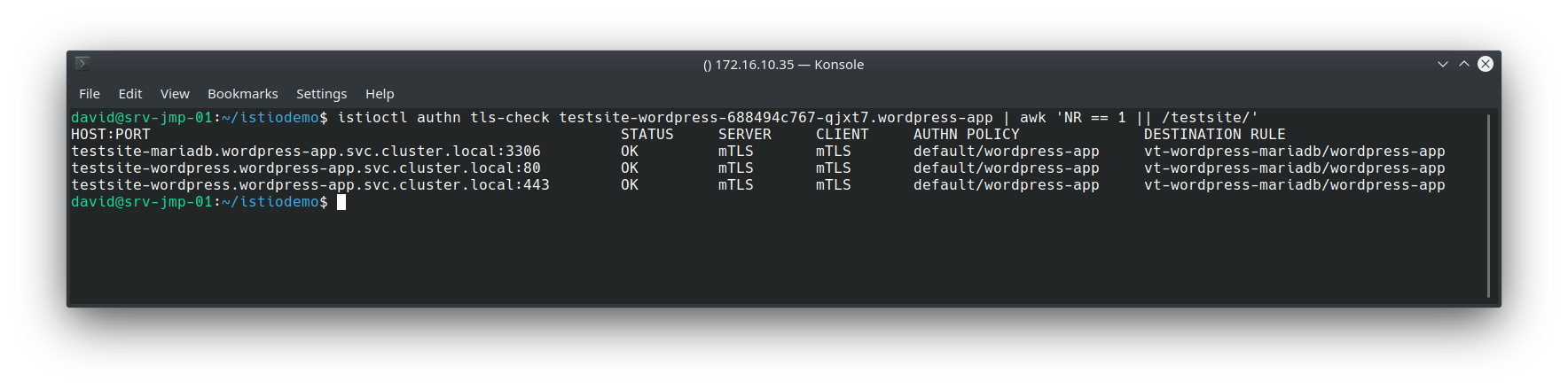Click vt-wordpress-mariadb rule in the port 80 row
Image resolution: width=1568 pixels, height=390 pixels.
point(1295,168)
